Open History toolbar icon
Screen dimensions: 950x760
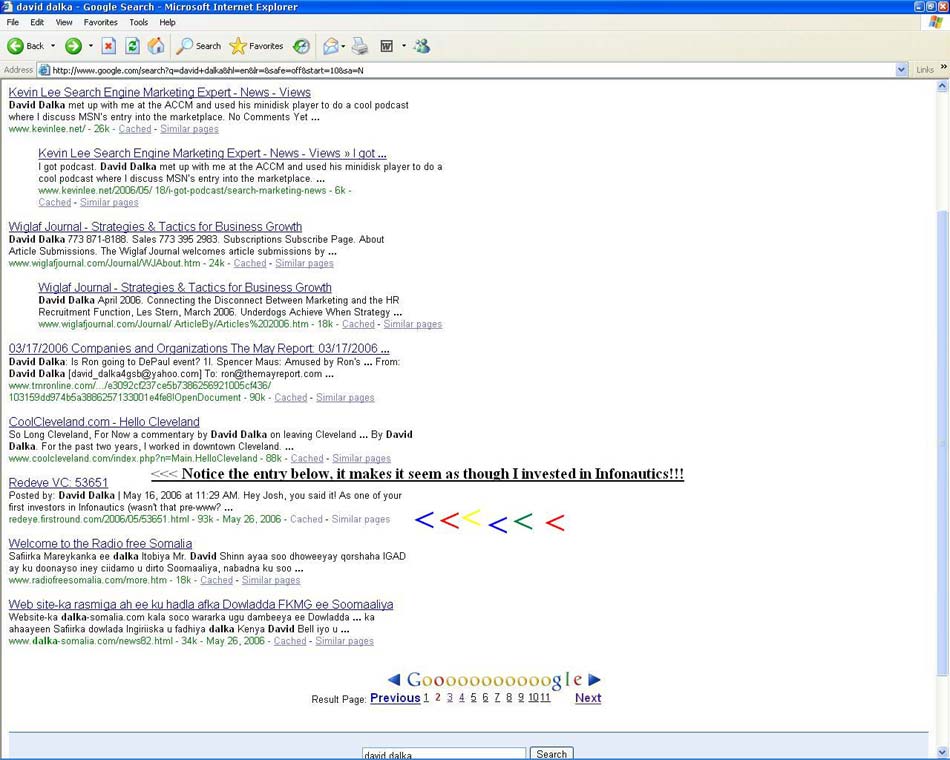coord(301,46)
